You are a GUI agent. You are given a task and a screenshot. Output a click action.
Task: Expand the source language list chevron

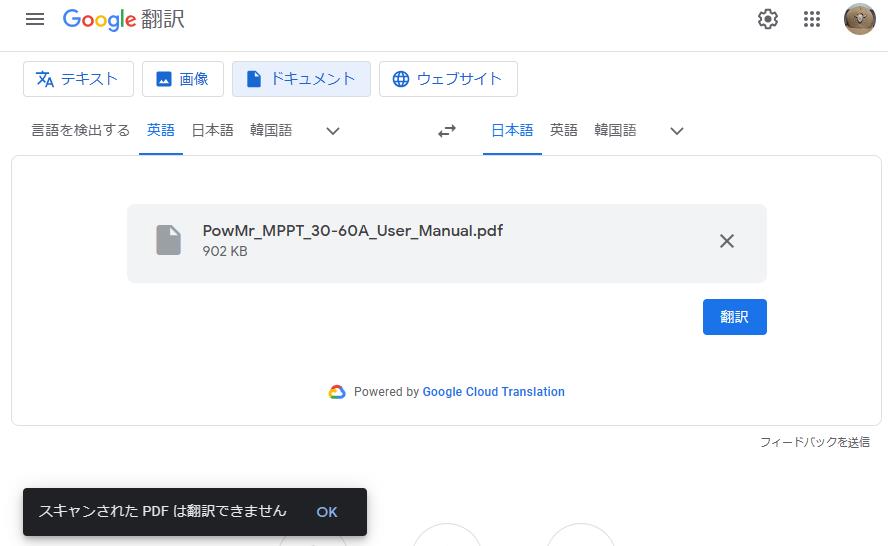[x=333, y=131]
